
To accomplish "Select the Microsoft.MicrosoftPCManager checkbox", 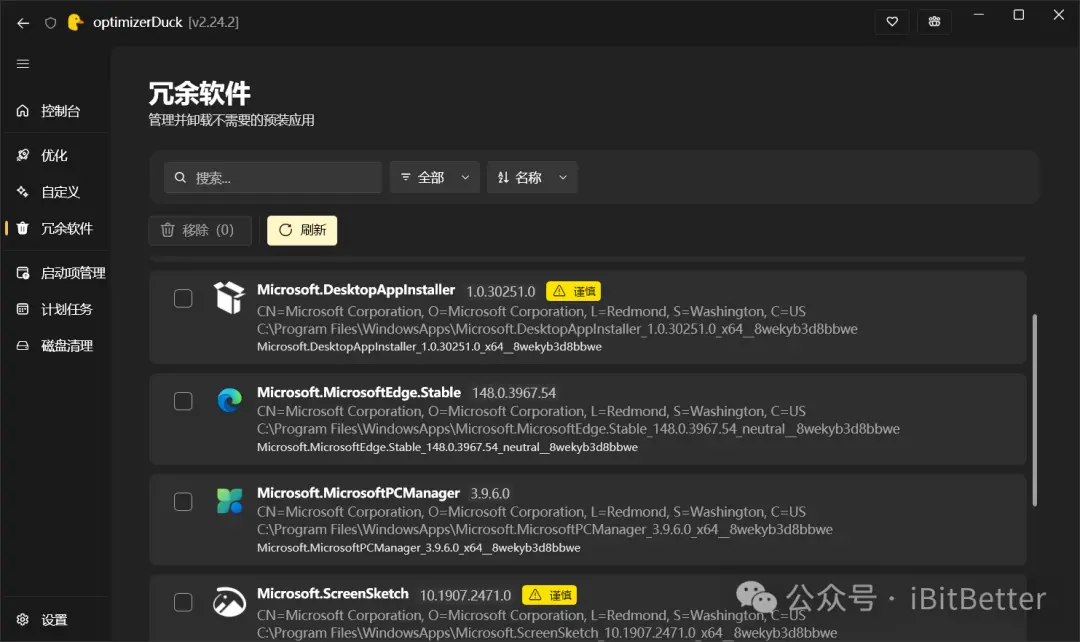I will 183,501.
